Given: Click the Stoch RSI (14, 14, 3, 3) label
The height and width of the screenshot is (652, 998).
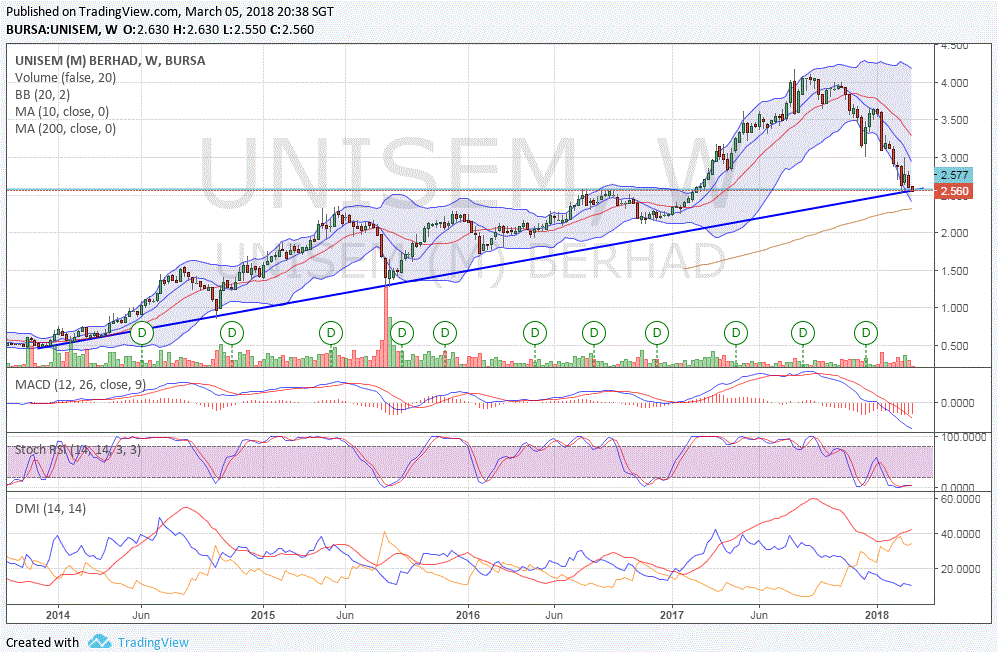Looking at the screenshot, I should point(78,450).
